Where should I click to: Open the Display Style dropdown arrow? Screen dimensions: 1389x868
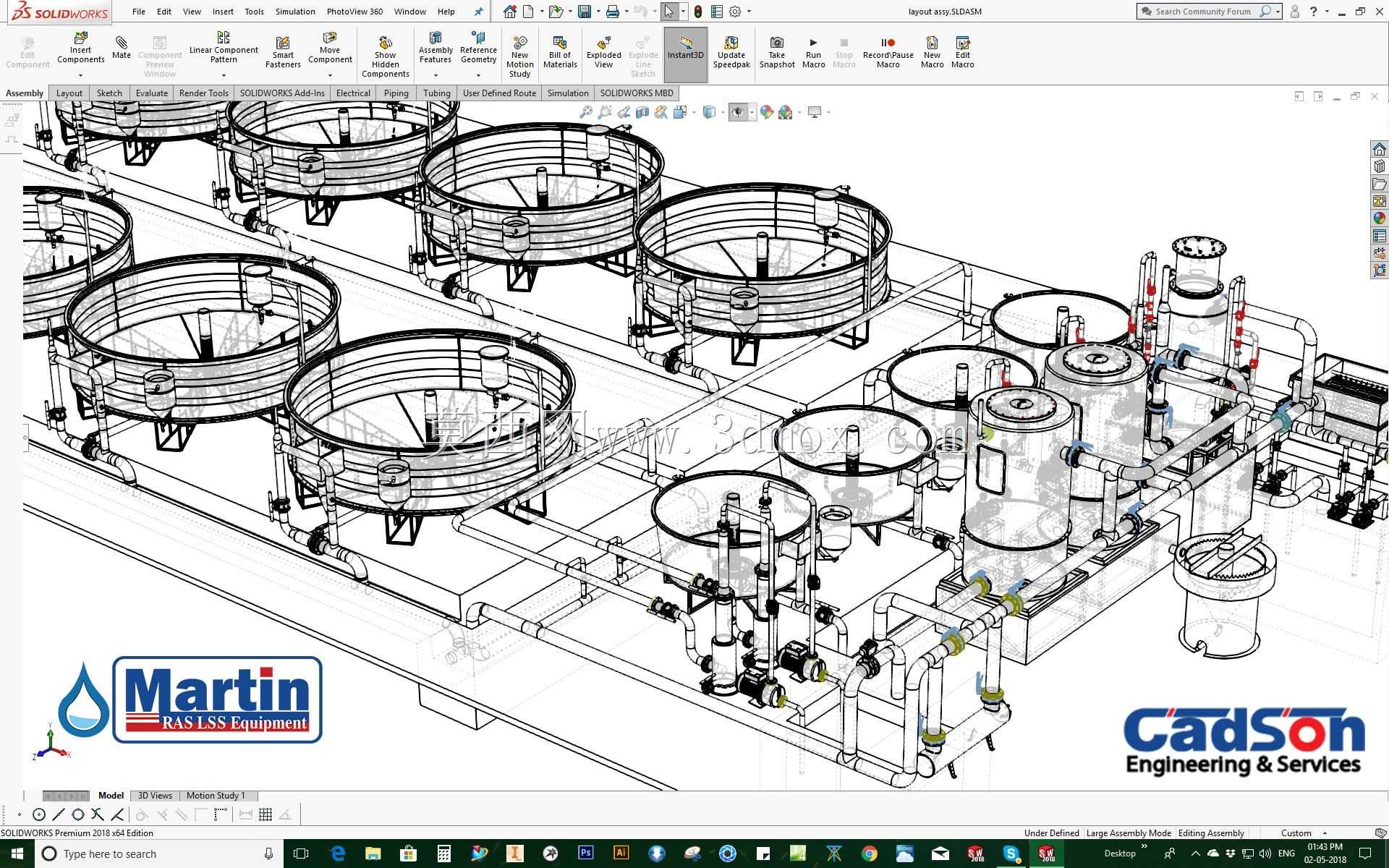point(722,112)
